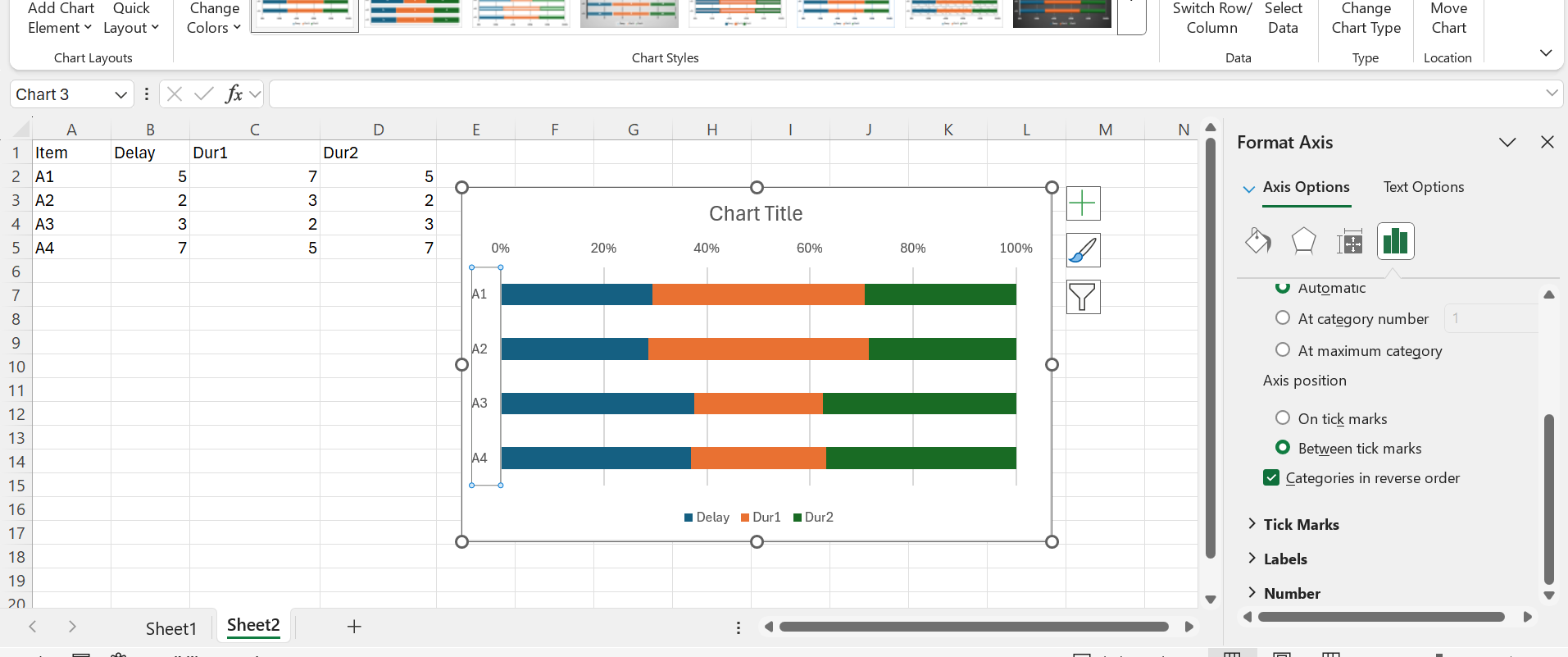Click the Format Axis pane vertical scrollbar
Screen dimensions: 1568x657
[1549, 499]
